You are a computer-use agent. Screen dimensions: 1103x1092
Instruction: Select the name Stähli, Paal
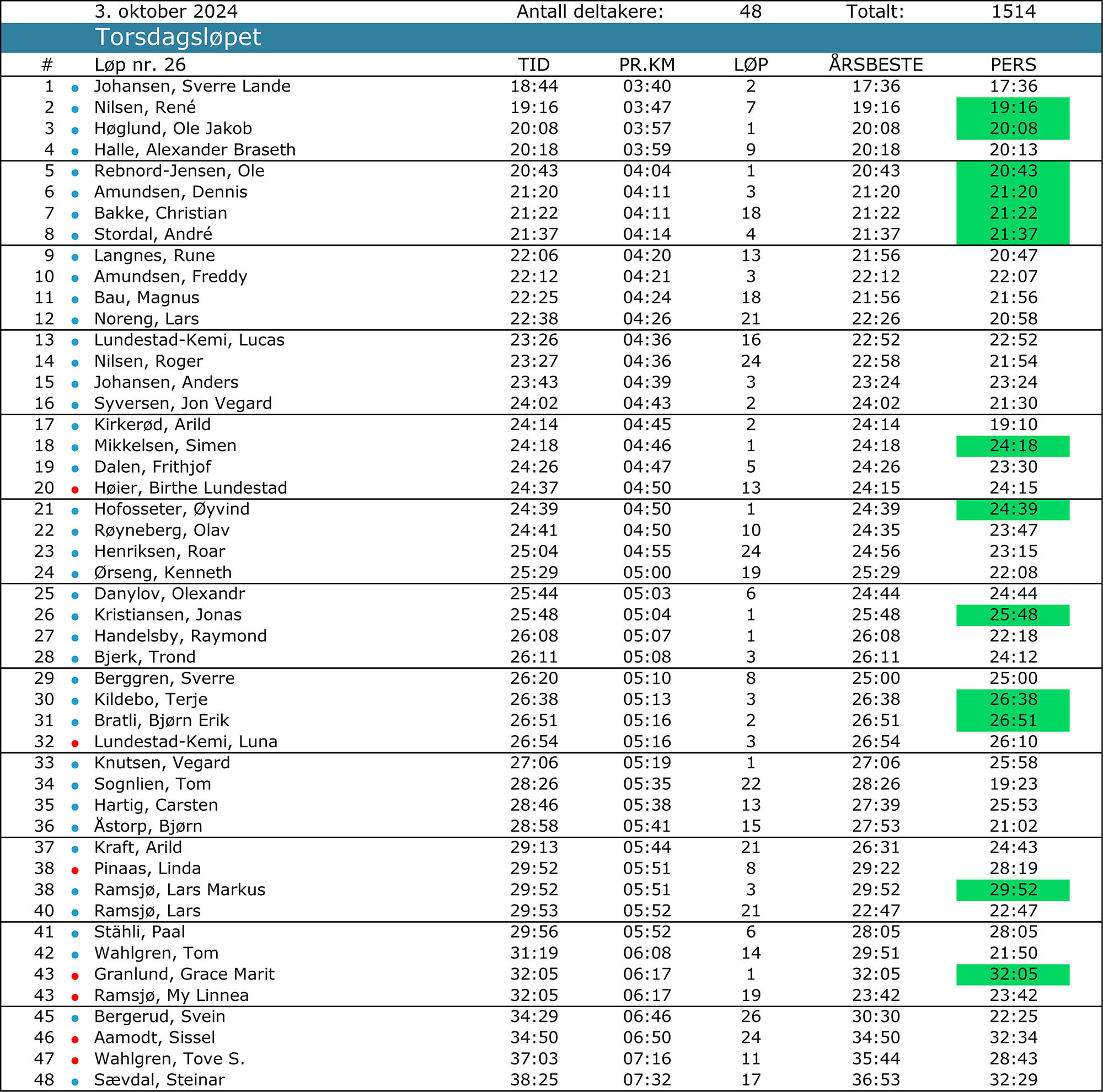(140, 932)
